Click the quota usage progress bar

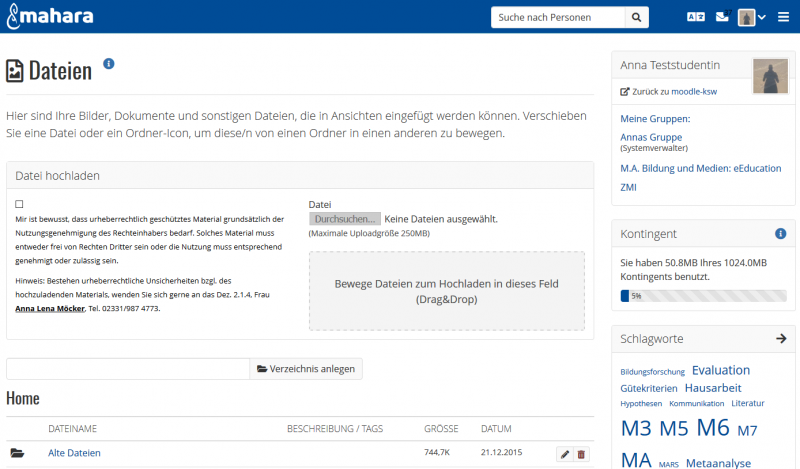point(704,296)
